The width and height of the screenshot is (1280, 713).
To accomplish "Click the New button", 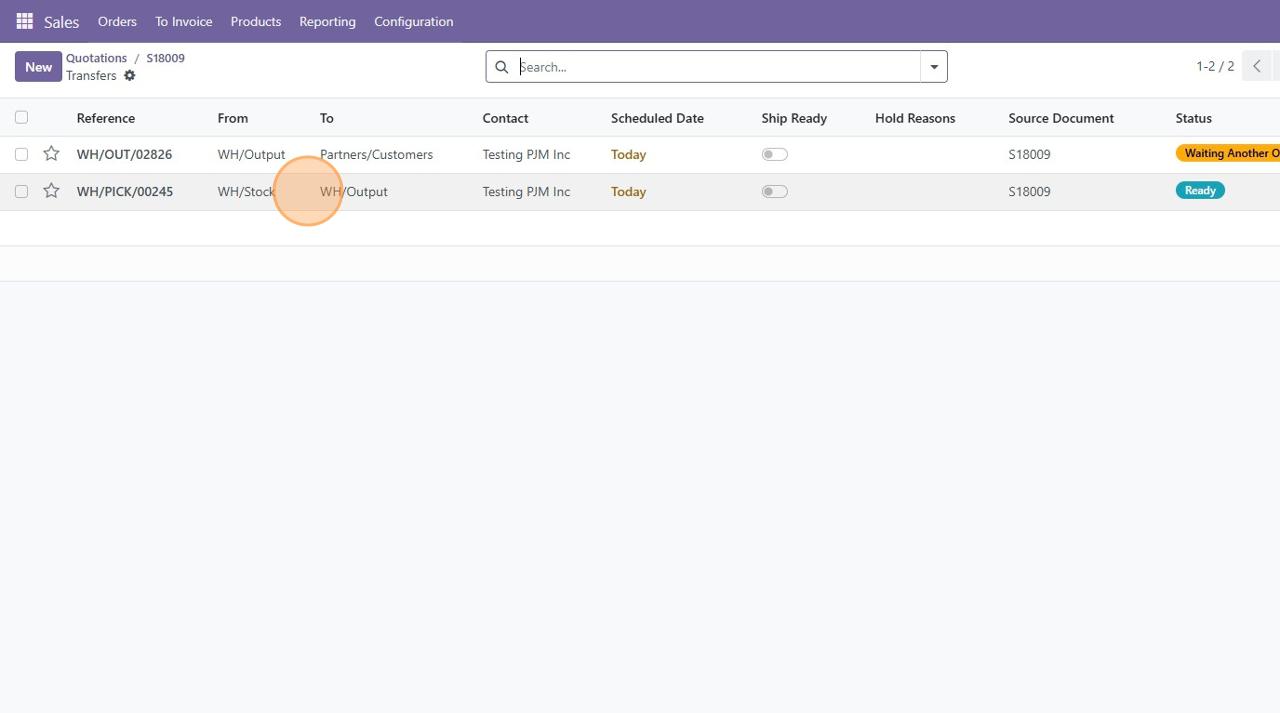I will [38, 67].
